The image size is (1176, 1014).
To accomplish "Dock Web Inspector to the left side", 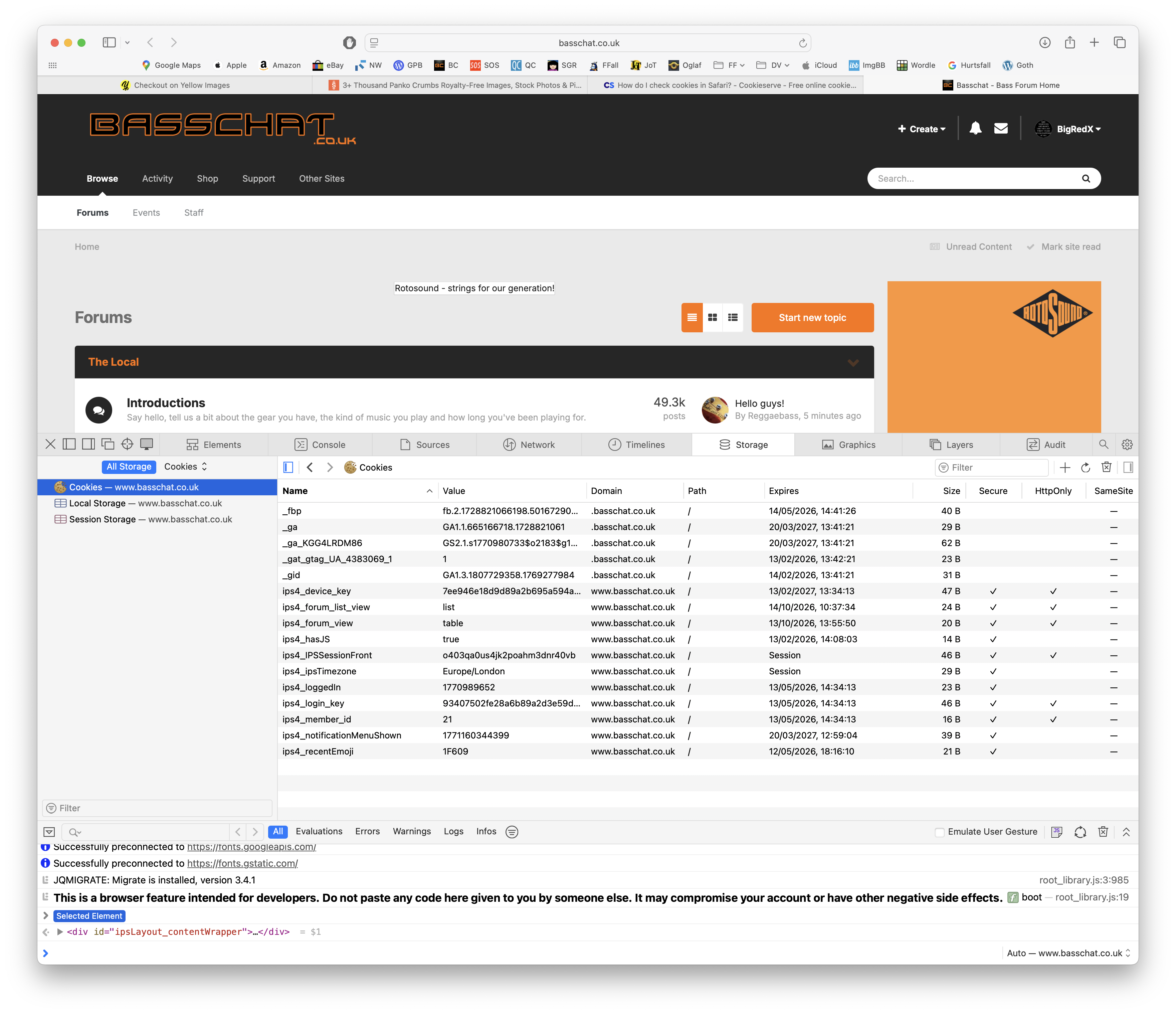I will click(x=69, y=444).
